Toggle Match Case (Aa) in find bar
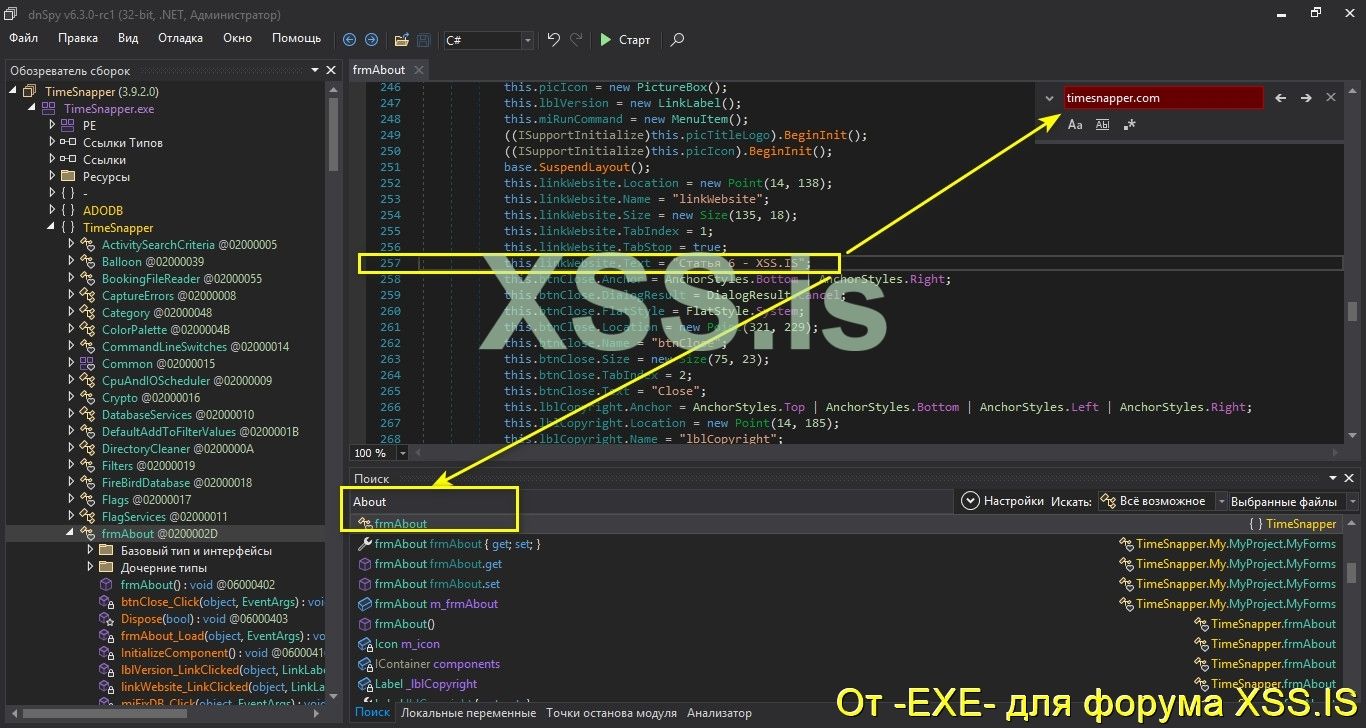This screenshot has height=728, width=1366. pos(1075,125)
